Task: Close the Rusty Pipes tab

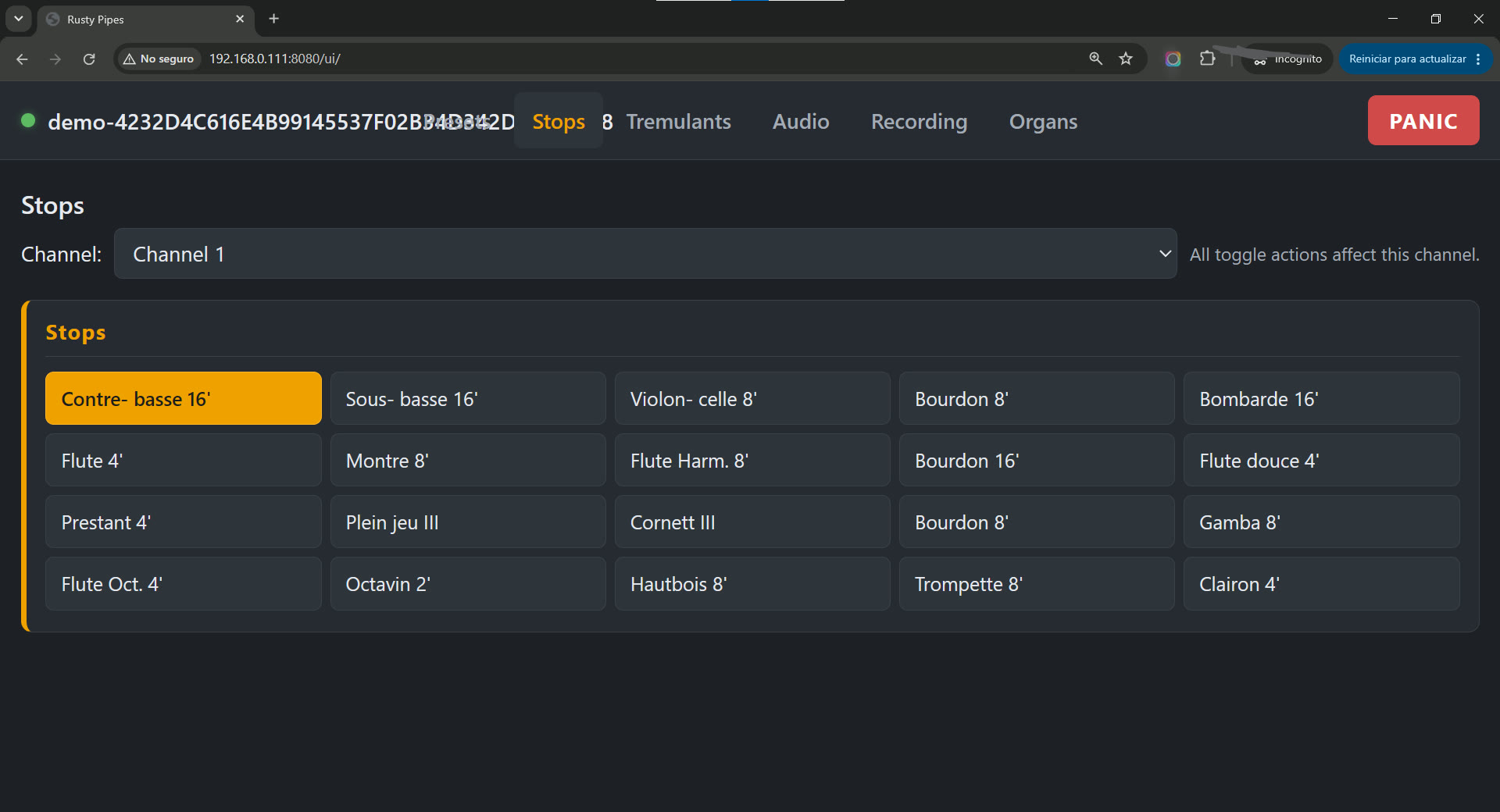Action: pos(240,19)
